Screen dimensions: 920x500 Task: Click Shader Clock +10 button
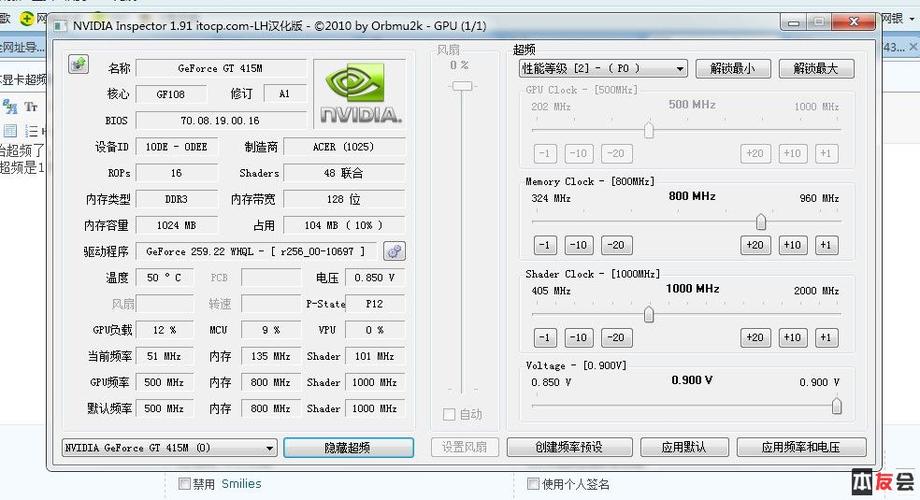coord(793,337)
